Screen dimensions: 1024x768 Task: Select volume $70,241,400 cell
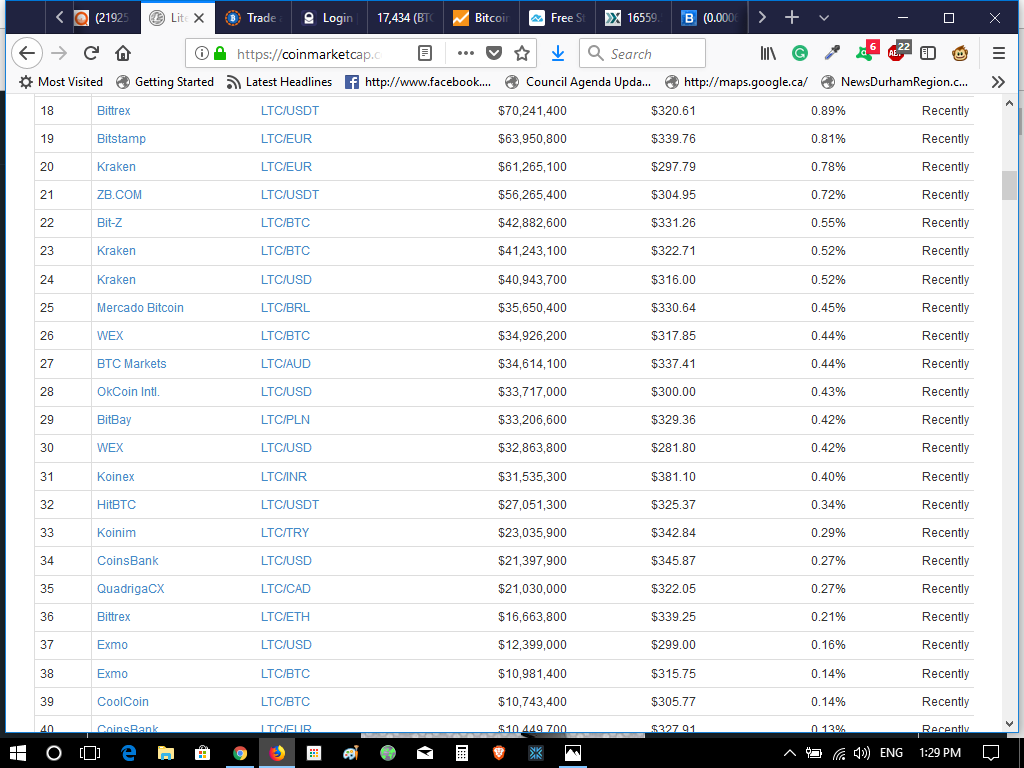(x=532, y=110)
